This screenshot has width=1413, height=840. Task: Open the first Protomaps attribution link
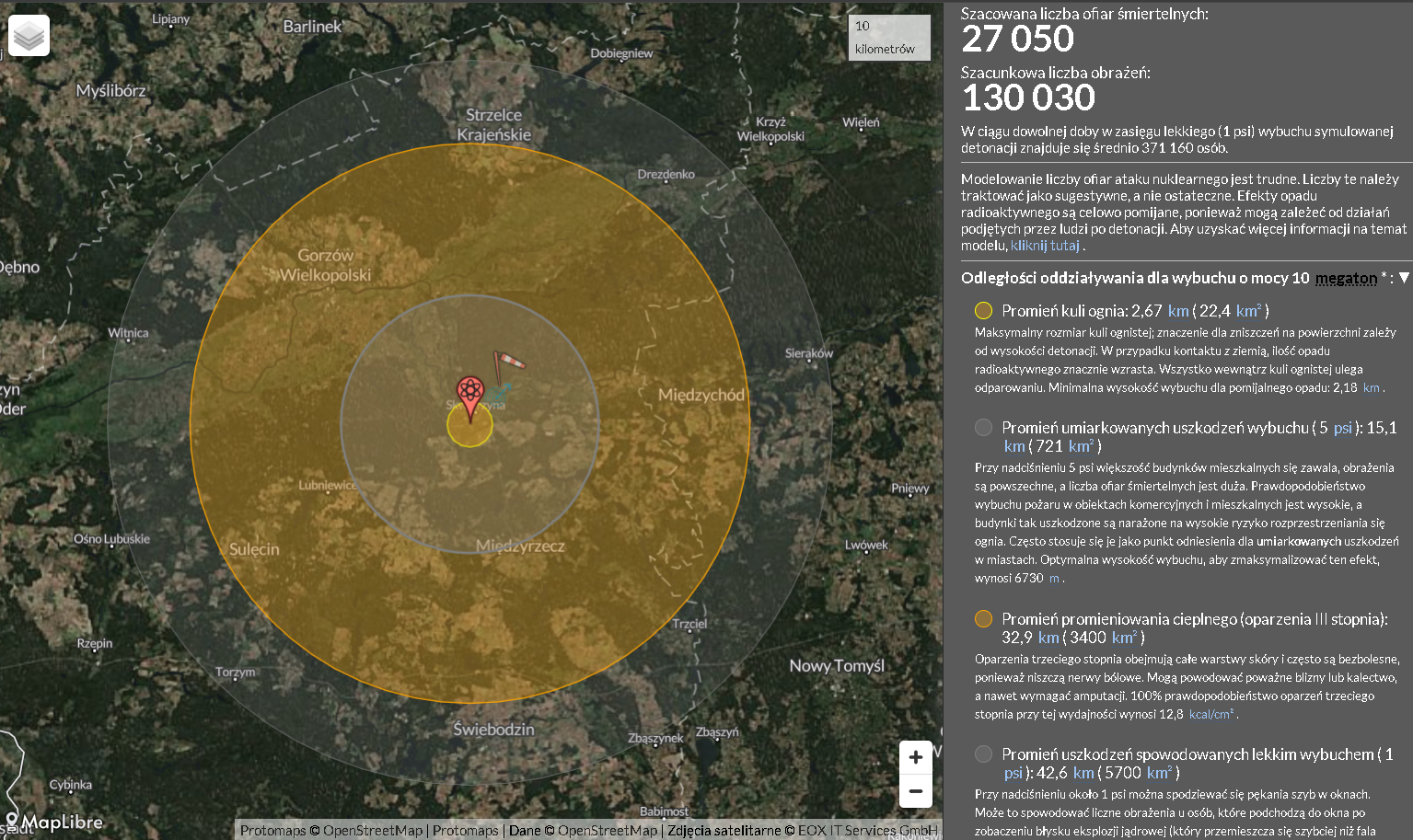pyautogui.click(x=272, y=830)
